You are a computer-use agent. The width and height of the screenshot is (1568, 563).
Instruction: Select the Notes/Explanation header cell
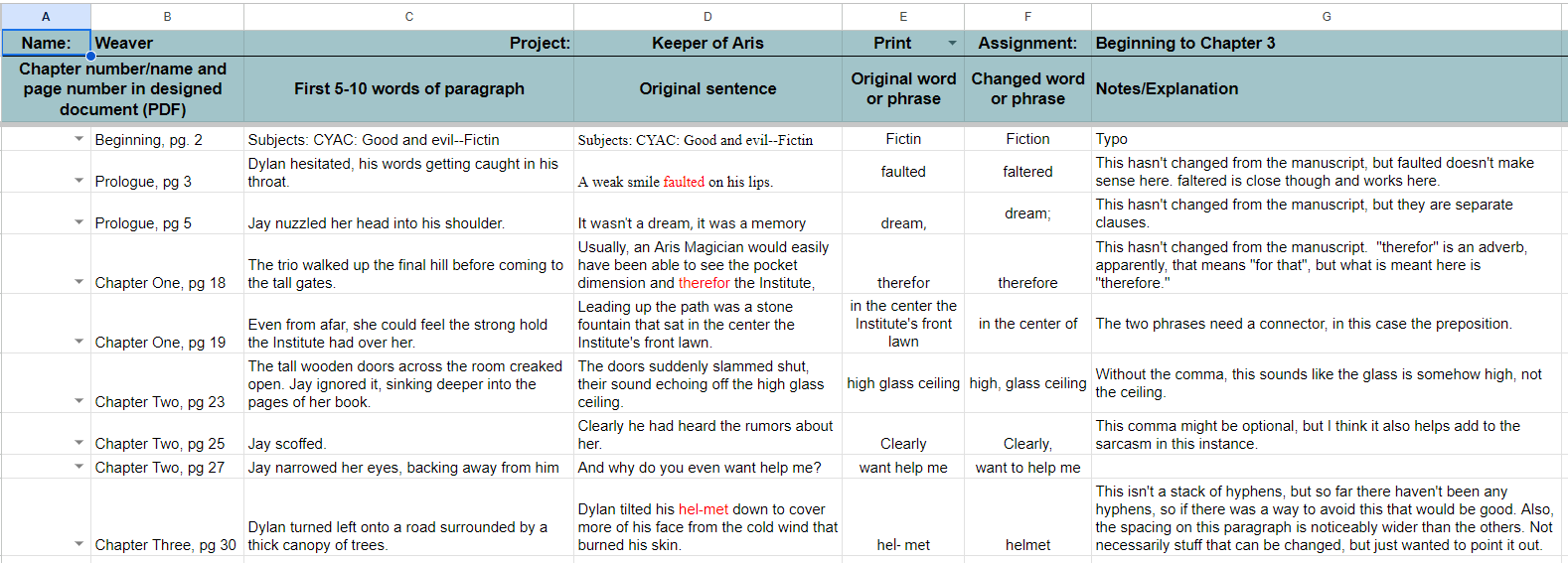[x=1327, y=89]
